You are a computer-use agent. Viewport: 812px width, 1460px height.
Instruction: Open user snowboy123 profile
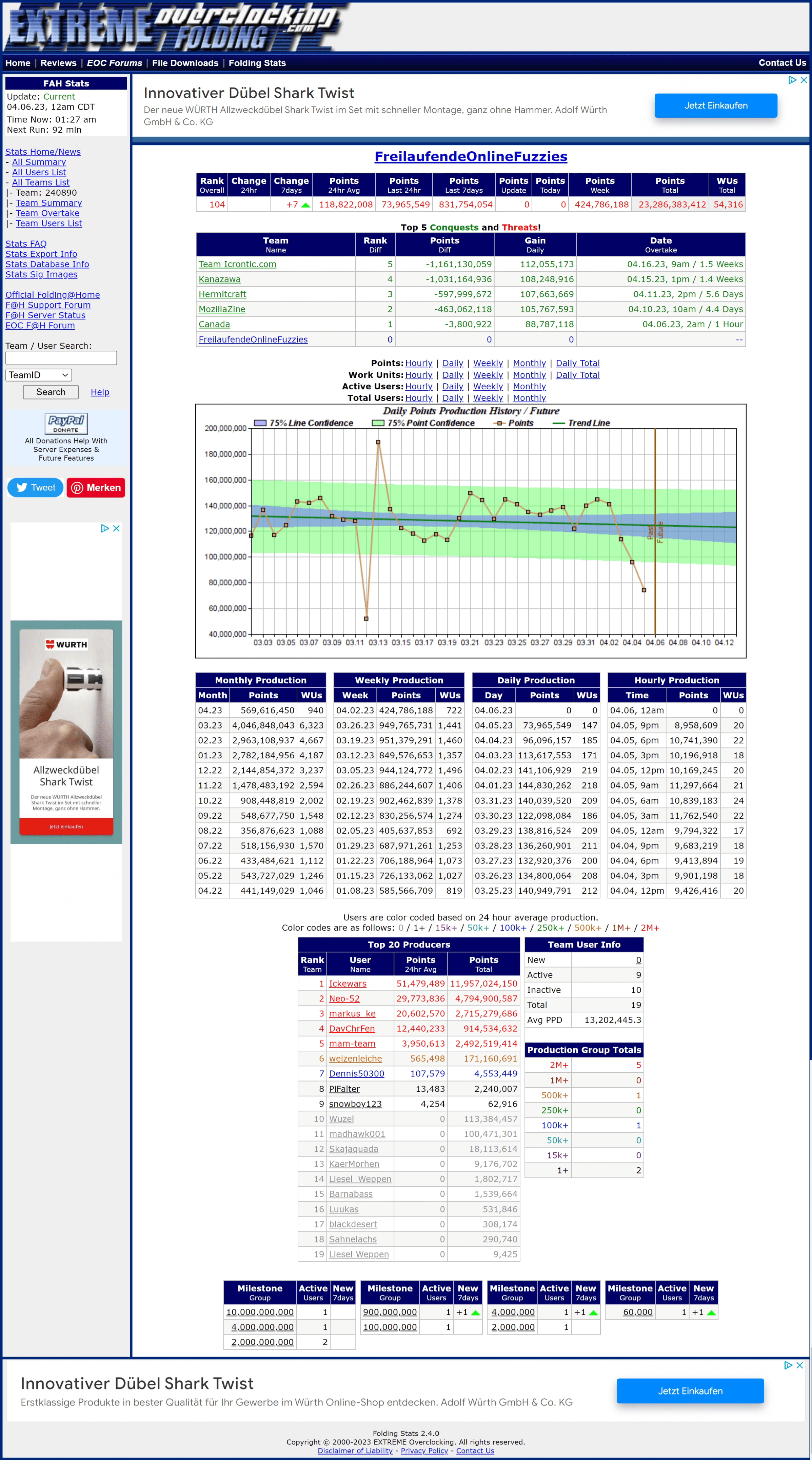[x=355, y=1104]
